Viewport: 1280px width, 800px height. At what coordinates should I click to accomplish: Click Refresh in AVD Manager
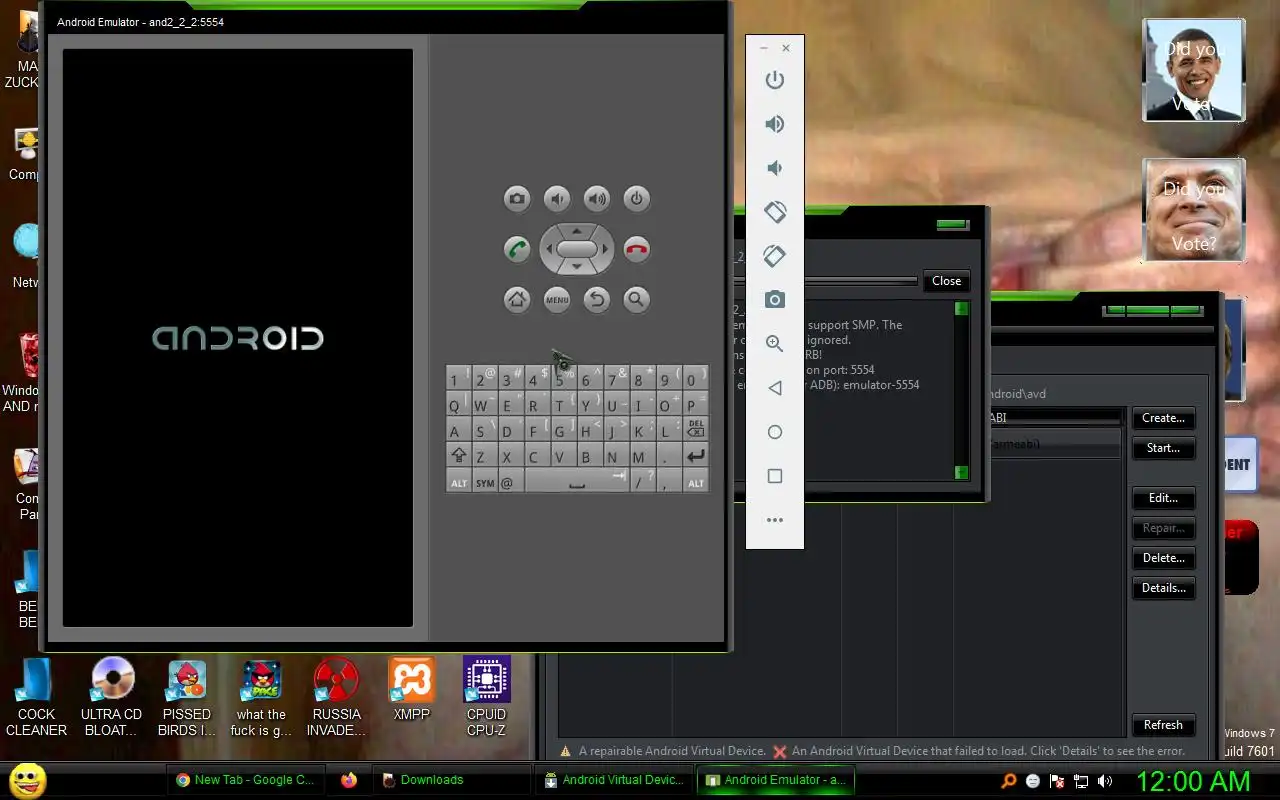coord(1163,725)
